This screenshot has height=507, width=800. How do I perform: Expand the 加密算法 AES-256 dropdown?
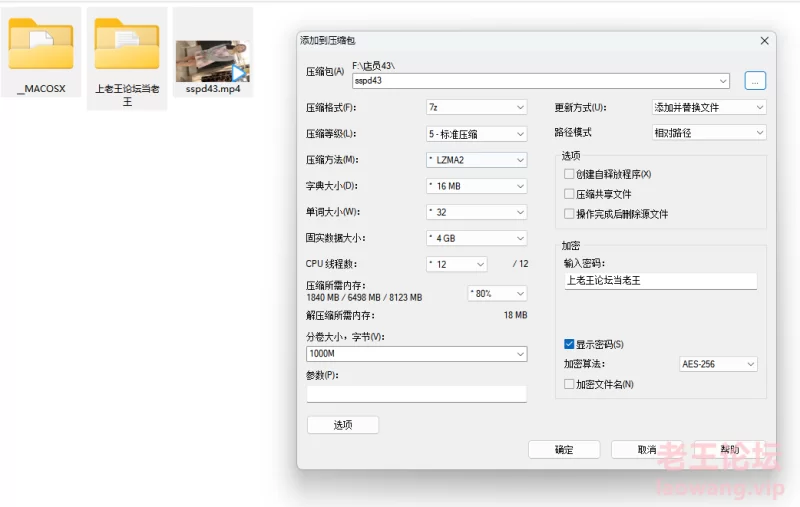pos(717,364)
